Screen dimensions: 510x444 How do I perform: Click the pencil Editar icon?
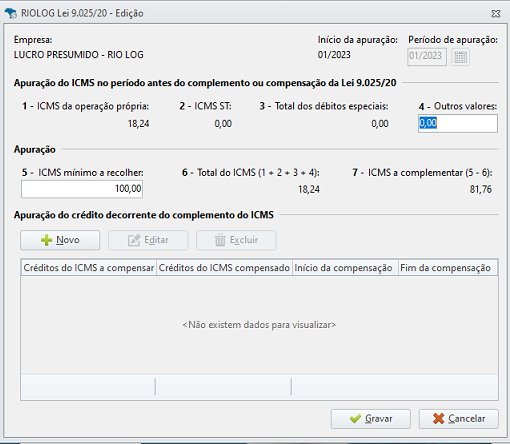point(134,240)
